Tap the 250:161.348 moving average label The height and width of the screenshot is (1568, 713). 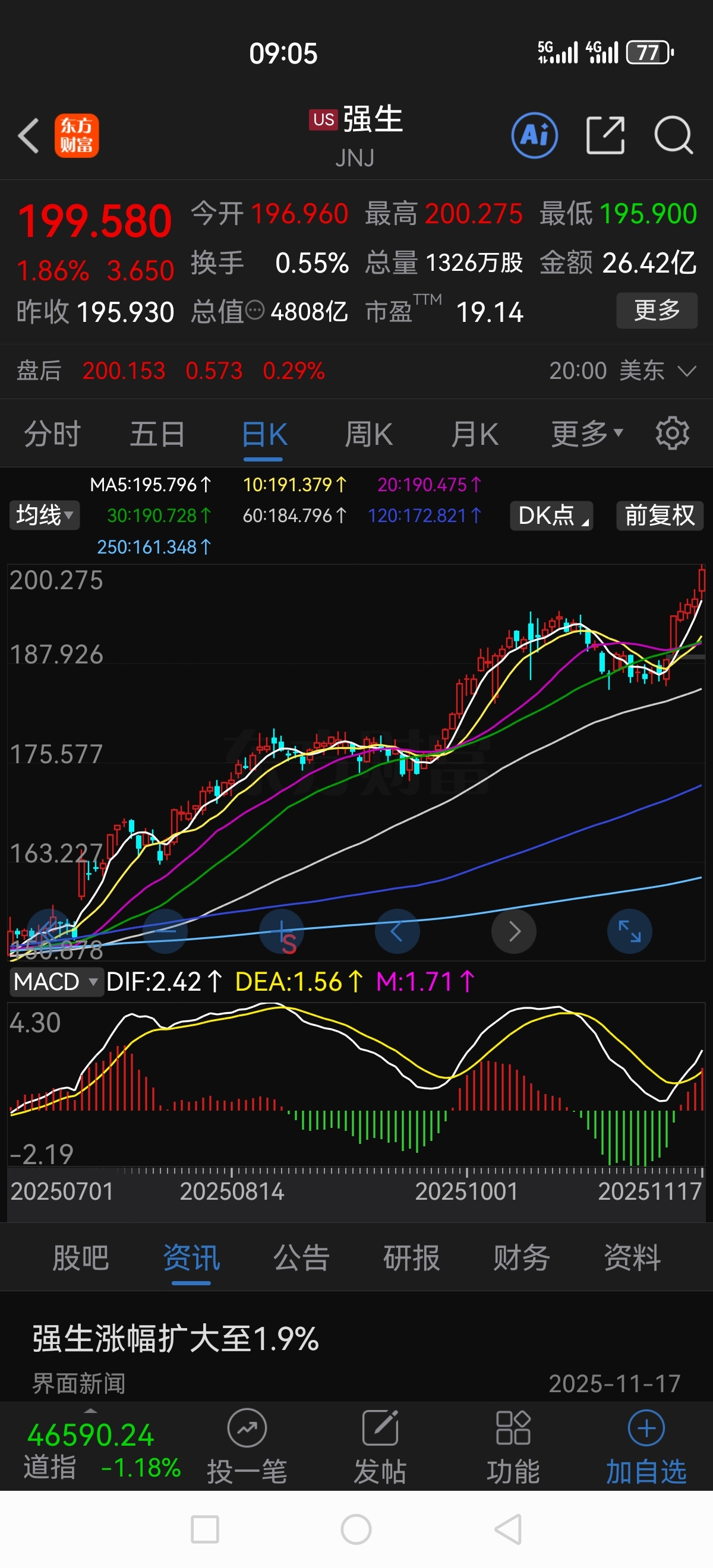154,546
